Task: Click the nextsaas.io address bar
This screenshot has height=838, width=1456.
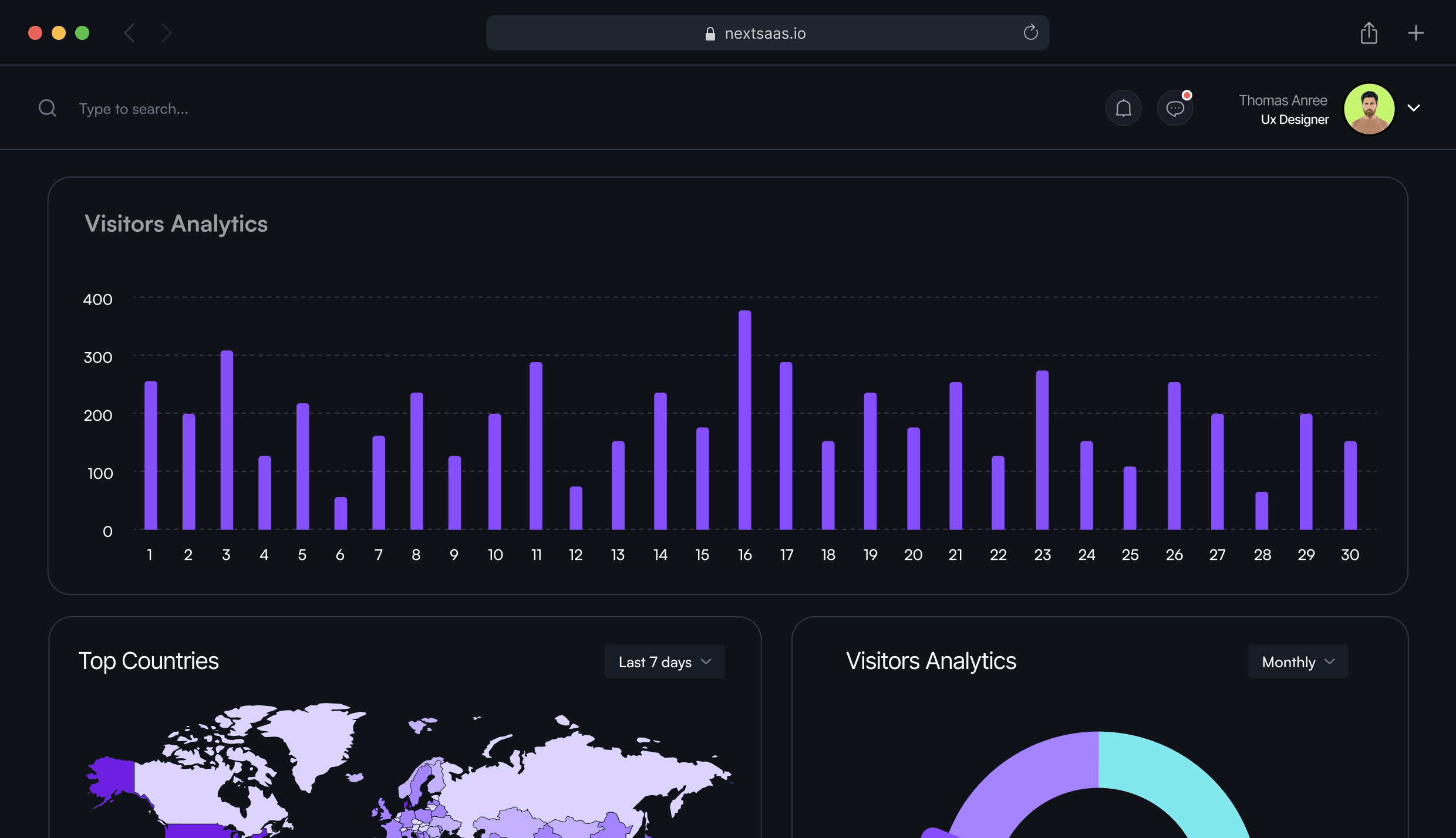Action: [766, 33]
